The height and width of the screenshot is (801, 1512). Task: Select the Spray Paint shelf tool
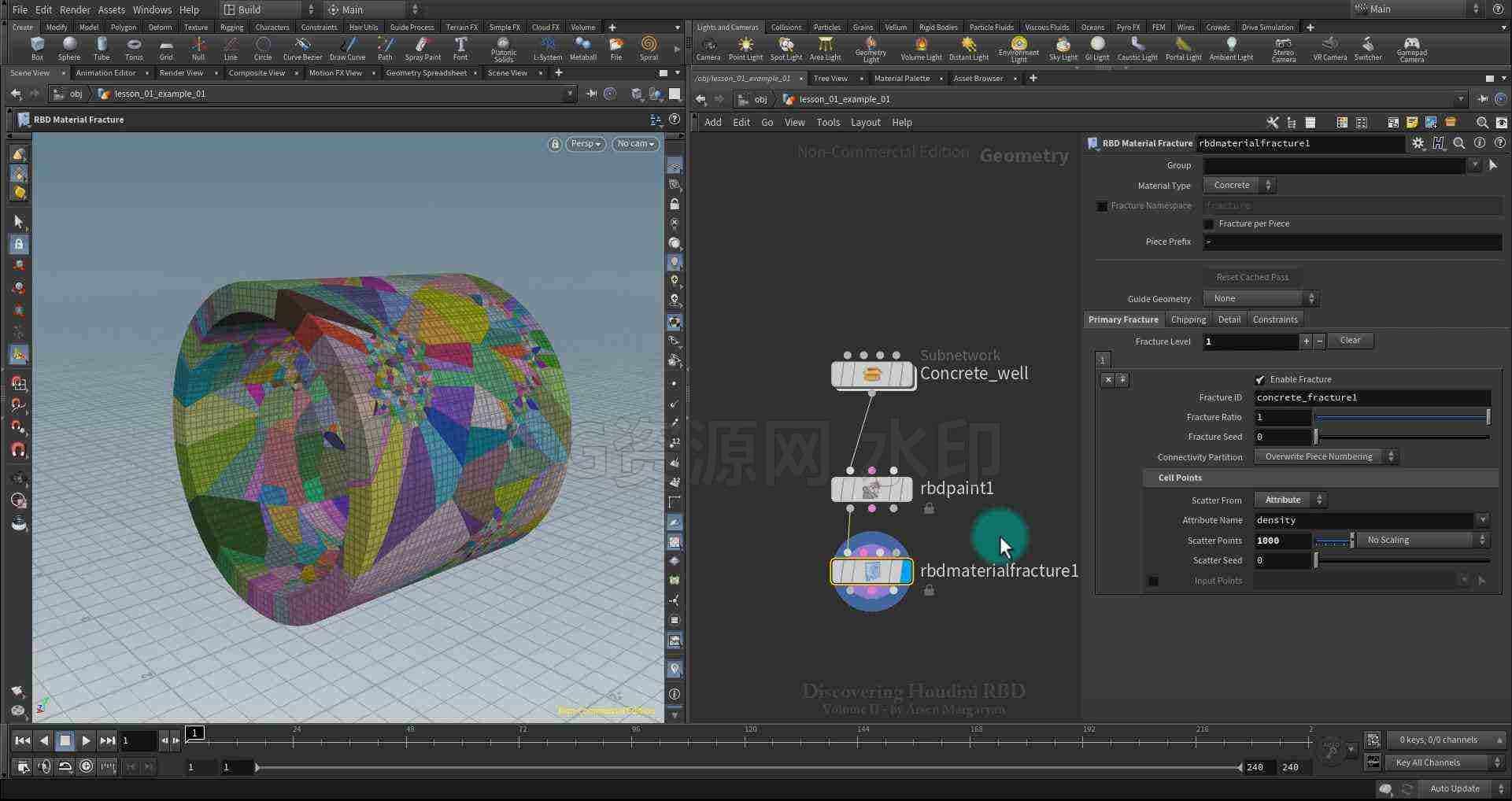(423, 48)
